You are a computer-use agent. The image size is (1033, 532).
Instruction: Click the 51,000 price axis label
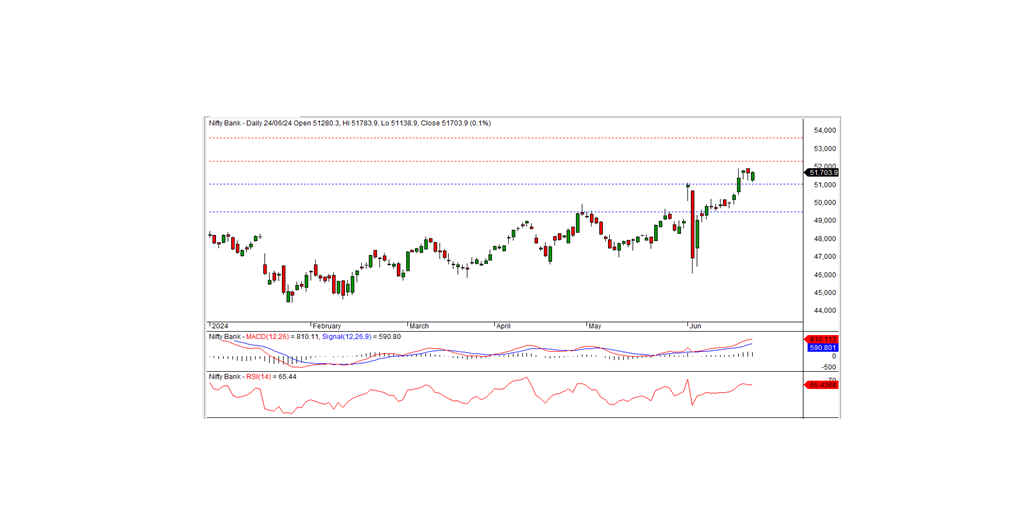[x=825, y=185]
